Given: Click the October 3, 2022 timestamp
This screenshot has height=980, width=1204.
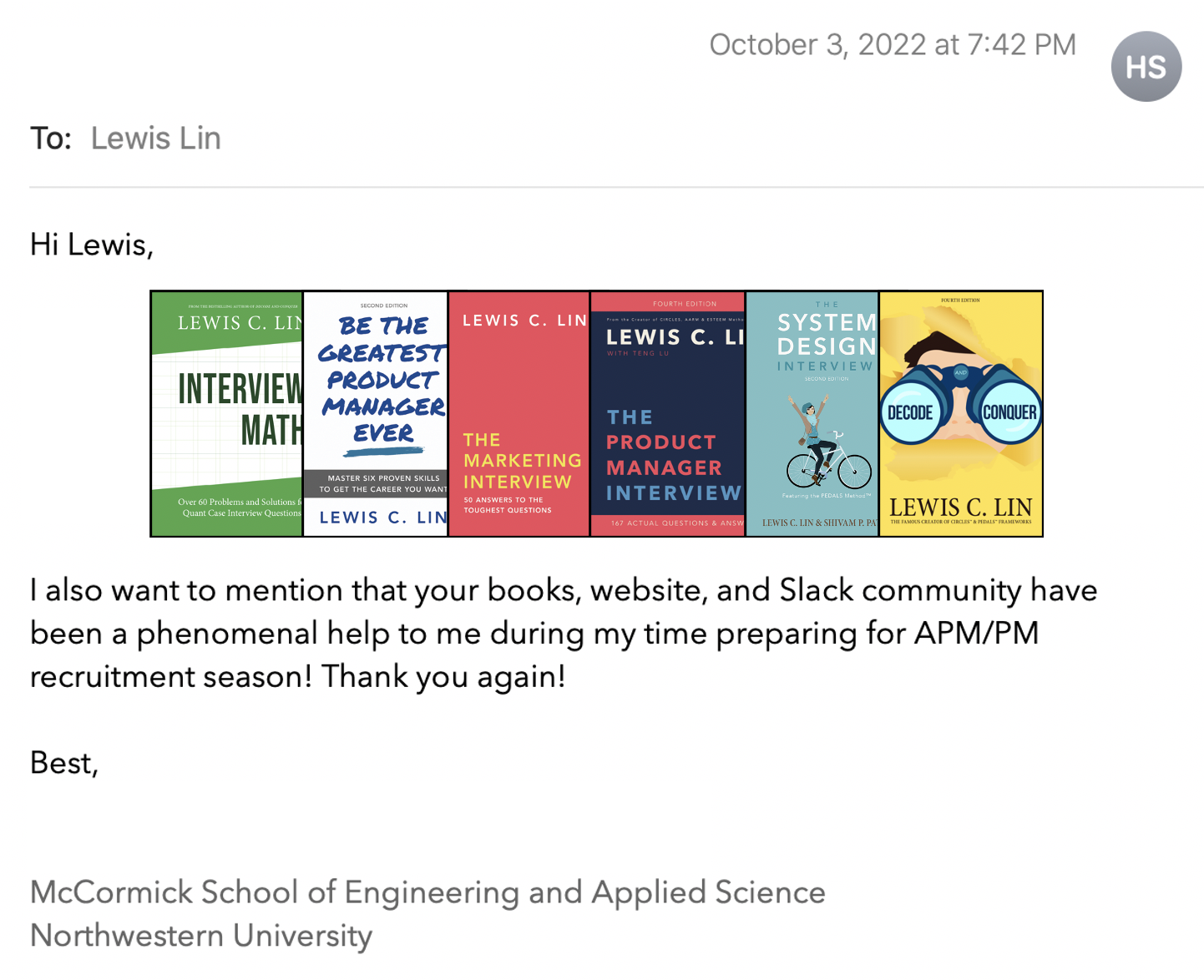Looking at the screenshot, I should click(893, 44).
